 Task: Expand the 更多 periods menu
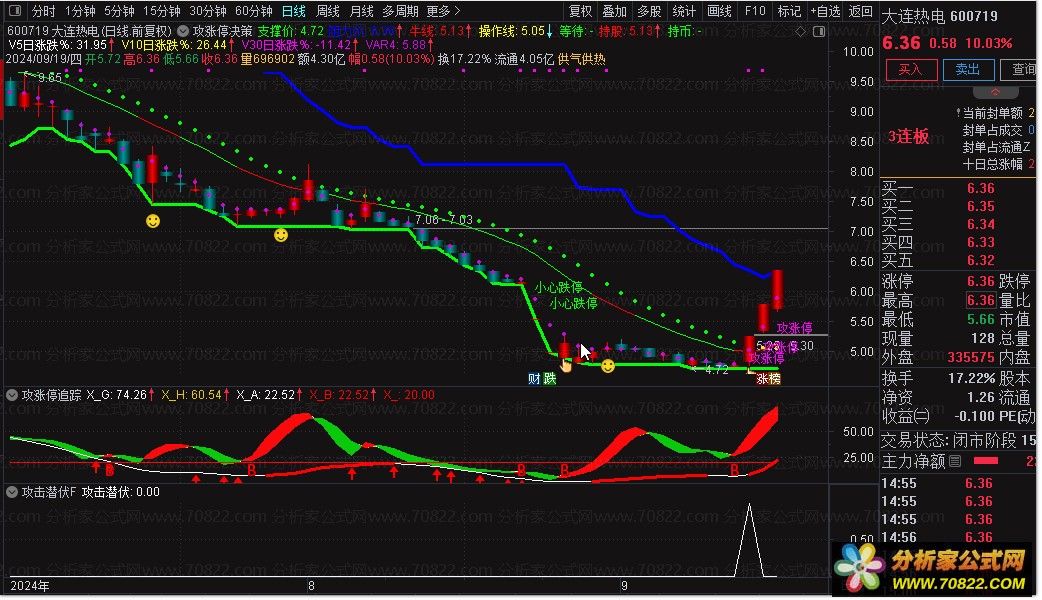point(443,11)
